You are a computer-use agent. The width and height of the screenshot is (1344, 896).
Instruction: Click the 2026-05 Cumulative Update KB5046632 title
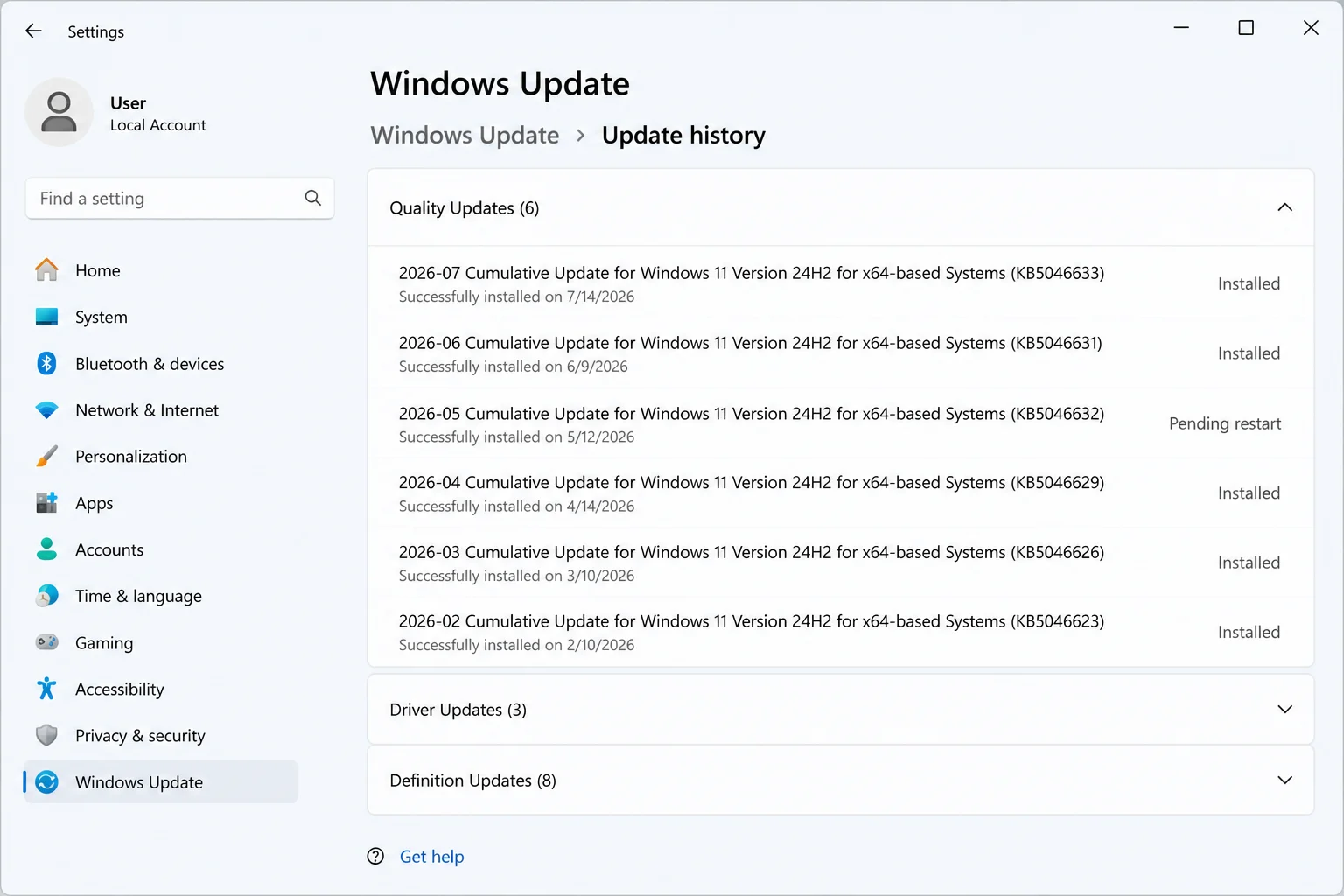pyautogui.click(x=751, y=413)
